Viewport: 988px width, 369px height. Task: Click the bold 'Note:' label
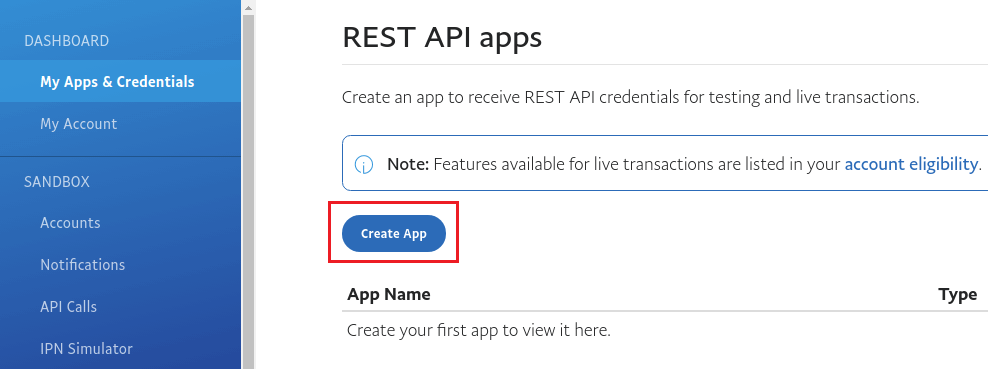coord(408,164)
